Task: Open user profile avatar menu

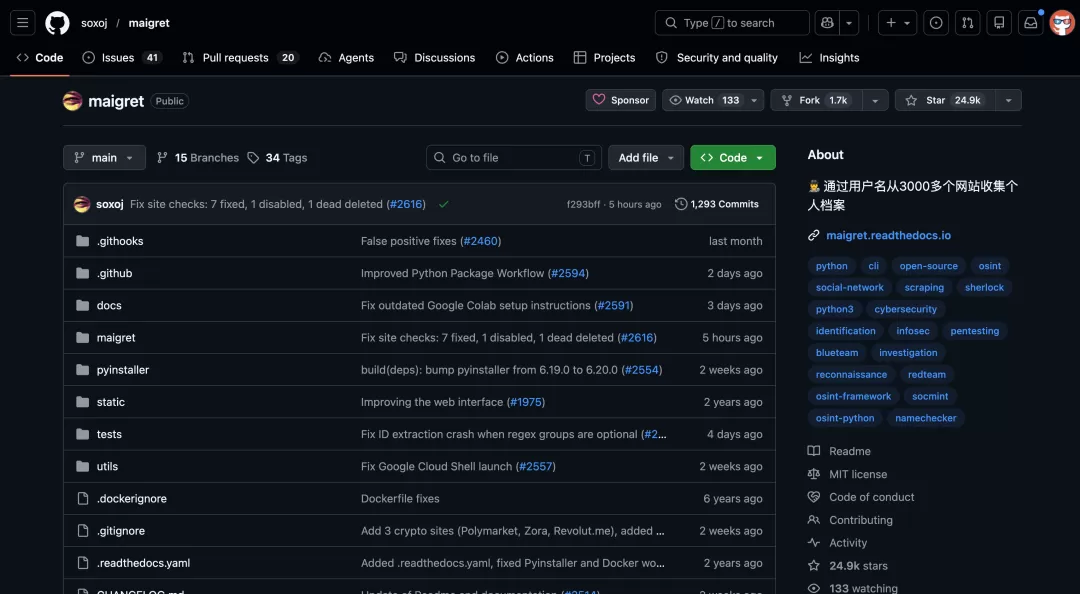Action: click(1062, 23)
